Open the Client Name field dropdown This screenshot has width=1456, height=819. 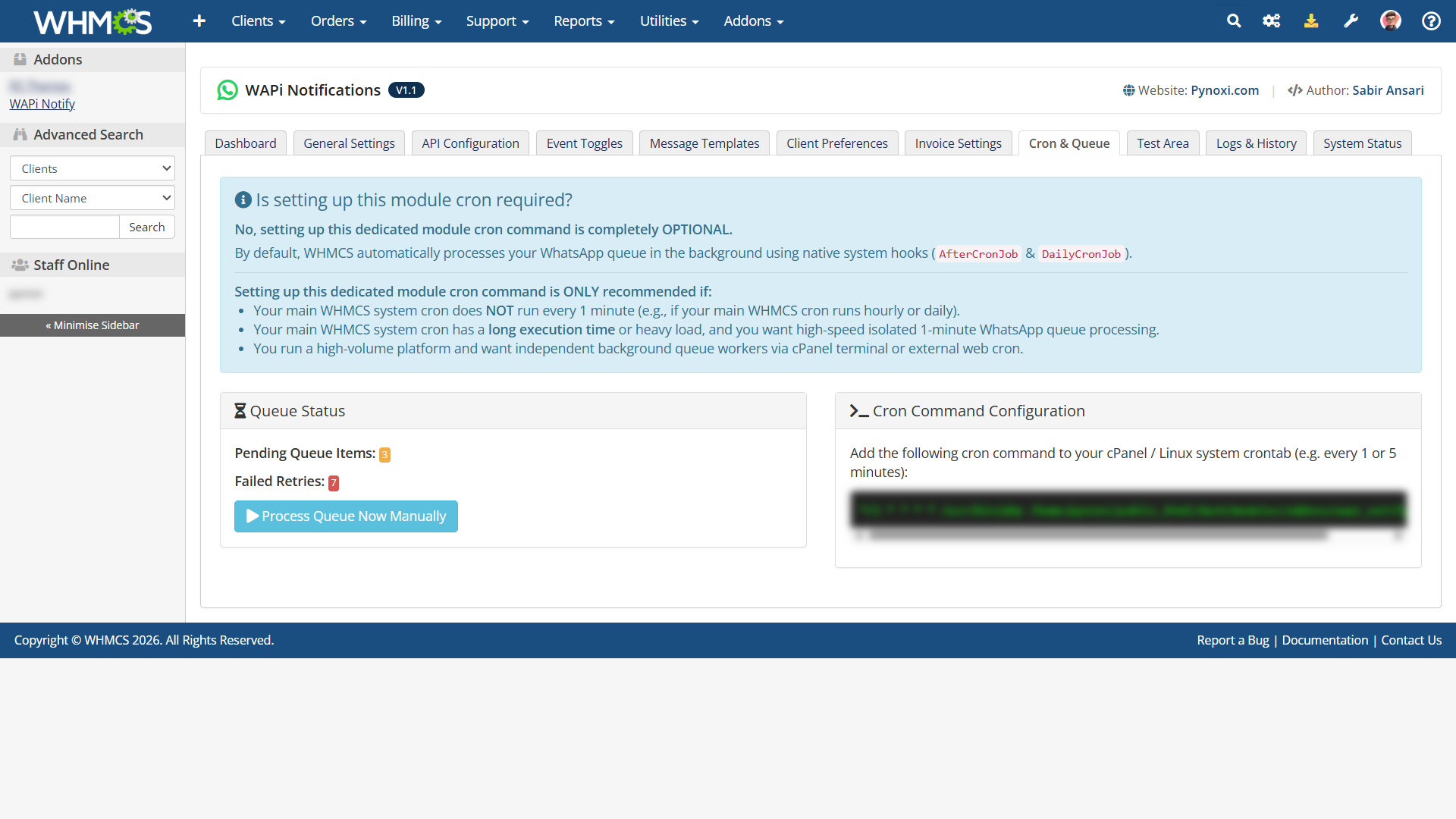(x=93, y=198)
